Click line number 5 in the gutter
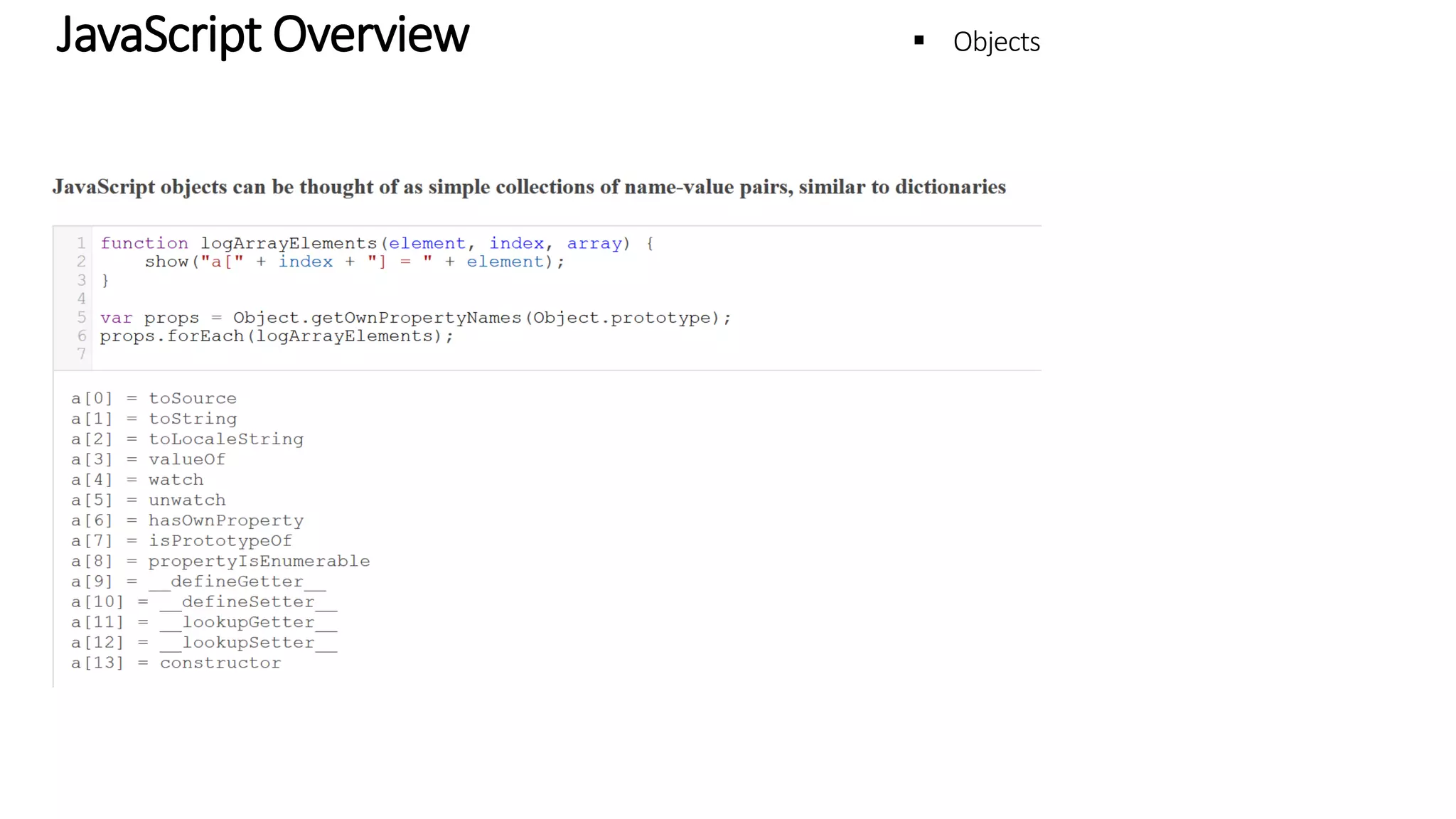The image size is (1456, 819). (x=81, y=317)
